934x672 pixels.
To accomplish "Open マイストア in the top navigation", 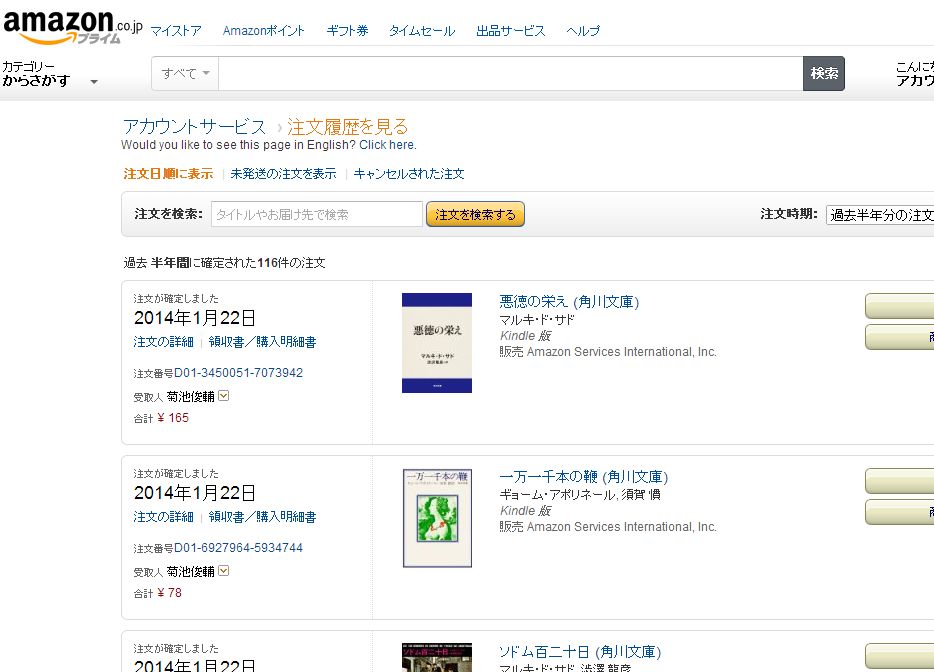I will pyautogui.click(x=176, y=31).
